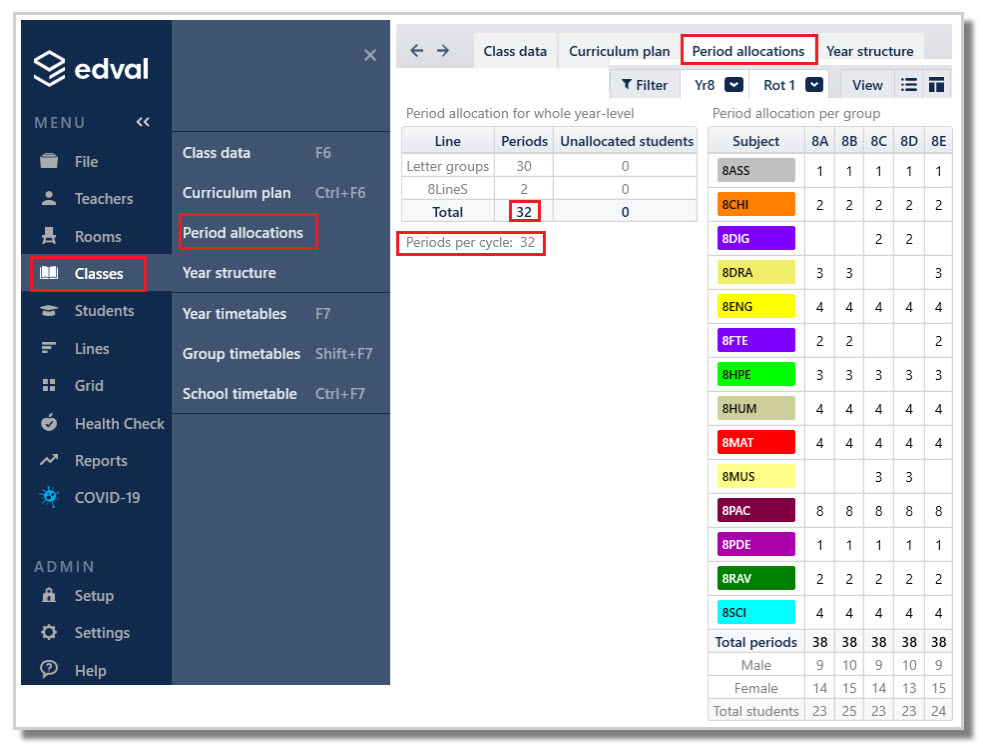Screen dimensions: 983x749
Task: Go back with the left arrow
Action: pyautogui.click(x=417, y=50)
